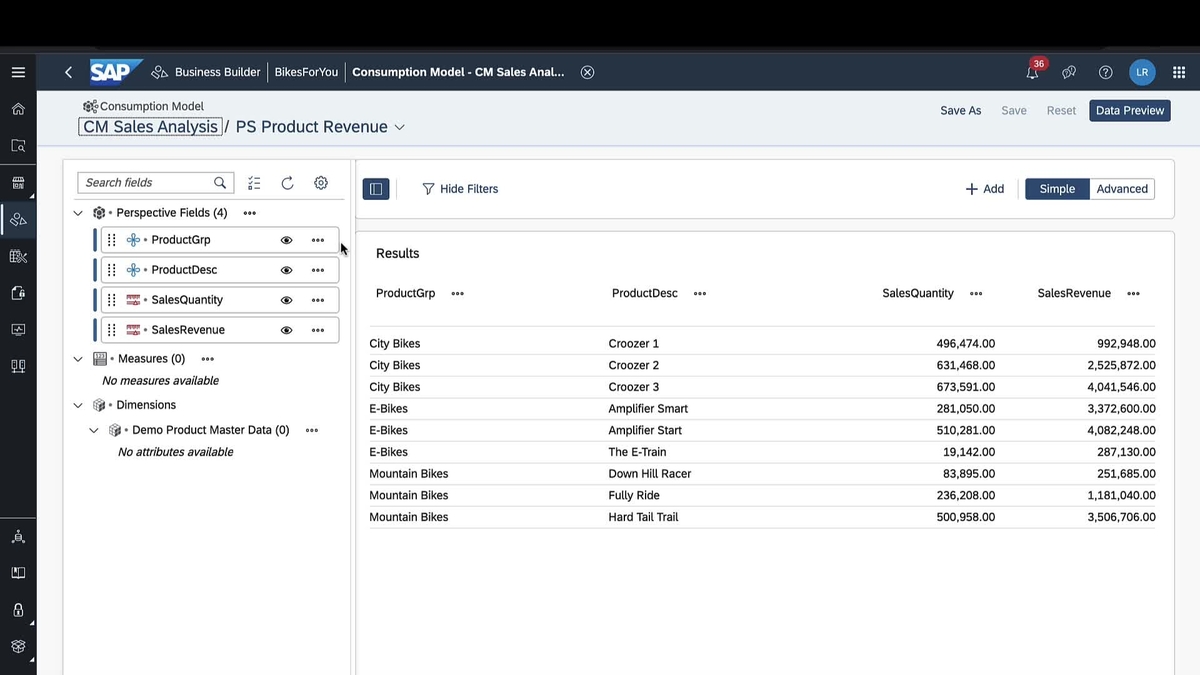Viewport: 1200px width, 675px height.
Task: Open the PS Product Revenue dropdown chevron
Action: pos(399,127)
